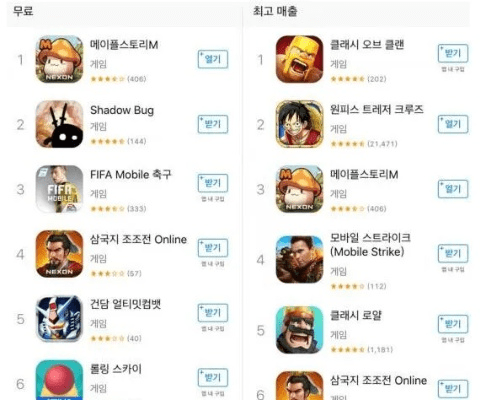Tap the Clash Royale king icon
This screenshot has width=486, height=400.
[299, 330]
